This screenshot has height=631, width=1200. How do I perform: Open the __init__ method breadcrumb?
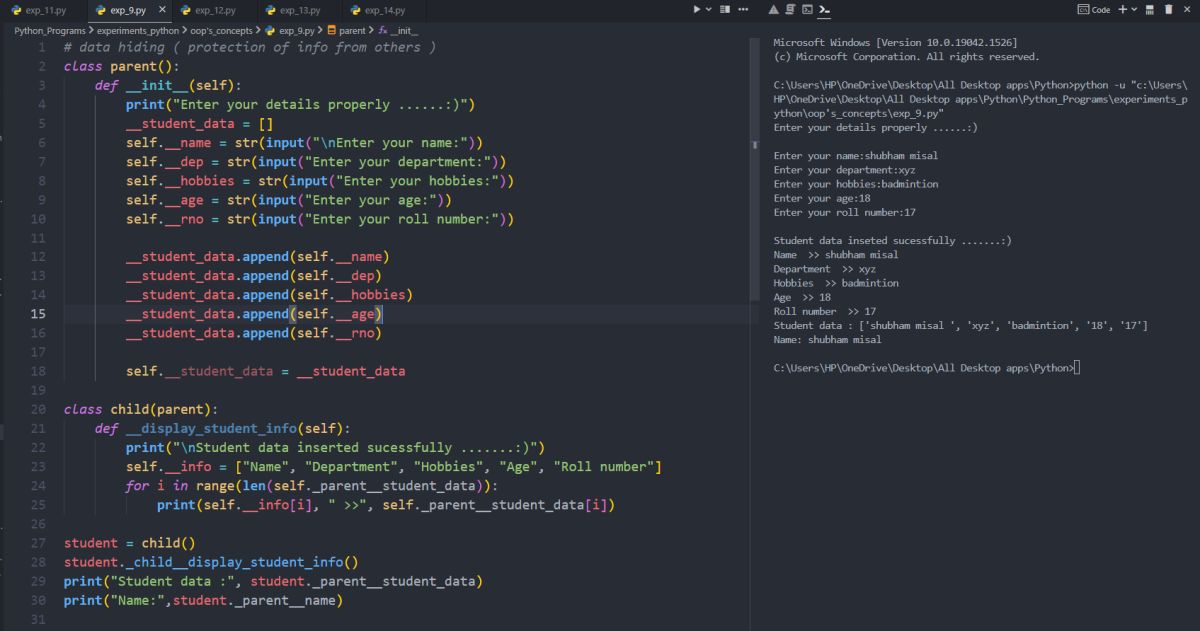(x=397, y=30)
